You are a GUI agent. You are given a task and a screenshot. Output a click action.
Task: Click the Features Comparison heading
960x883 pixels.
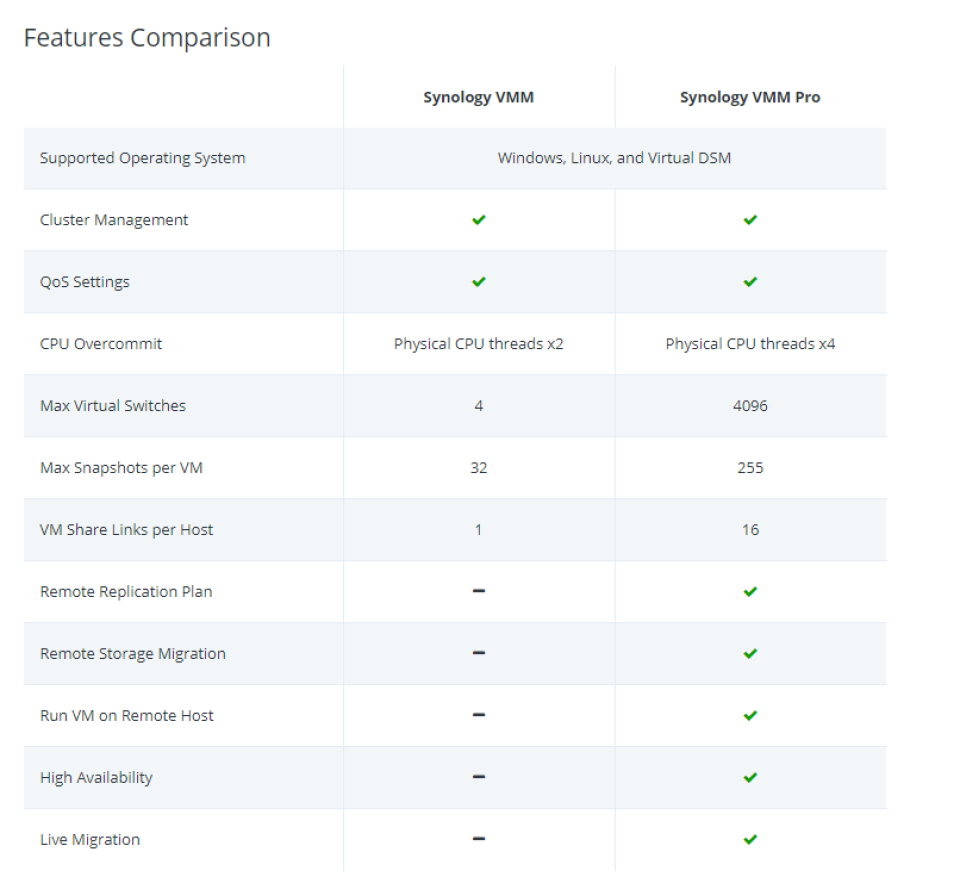(147, 38)
